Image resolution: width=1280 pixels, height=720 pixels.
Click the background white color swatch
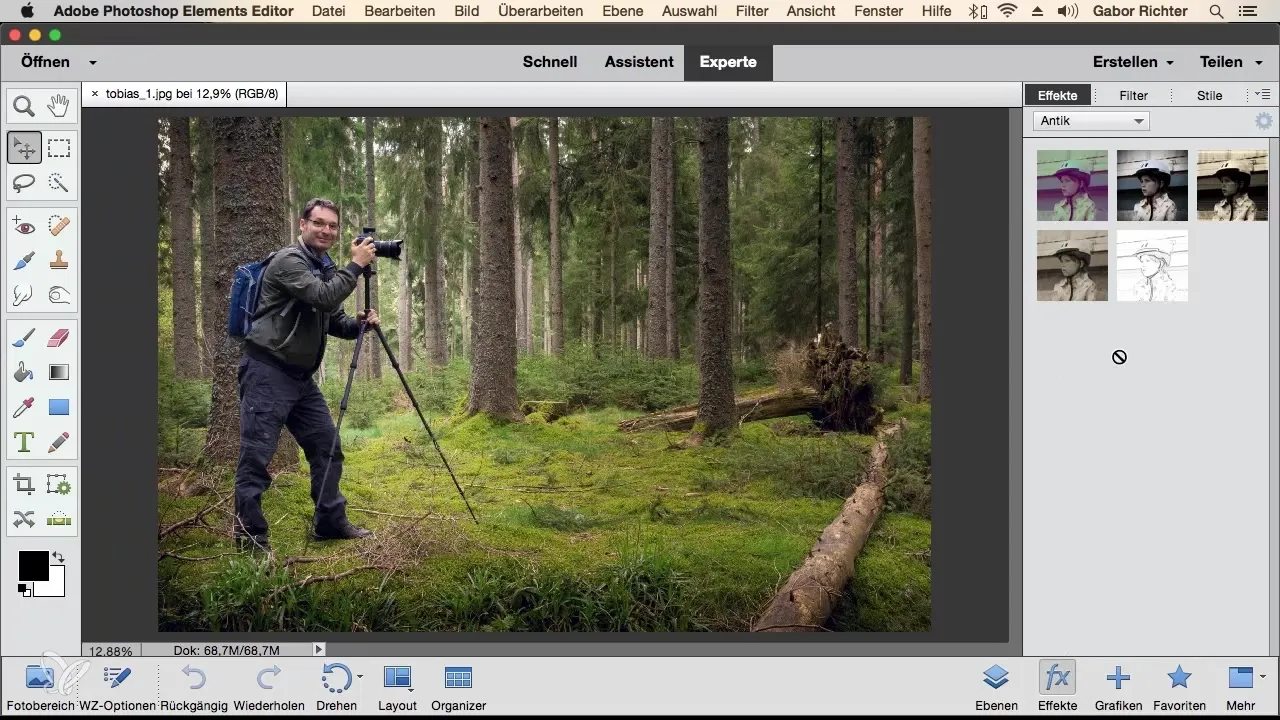click(x=54, y=587)
